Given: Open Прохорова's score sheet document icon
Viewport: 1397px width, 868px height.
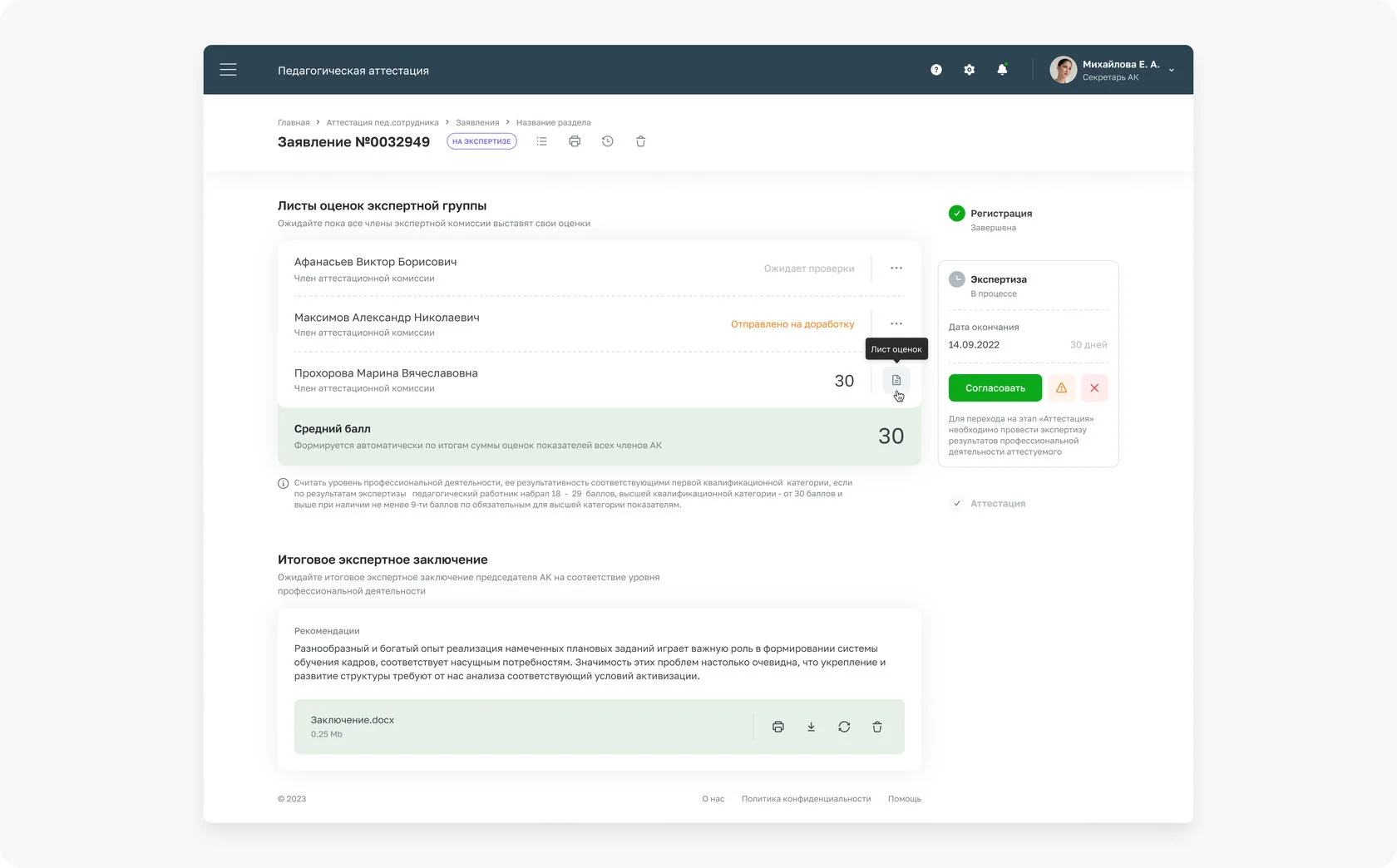Looking at the screenshot, I should point(896,380).
